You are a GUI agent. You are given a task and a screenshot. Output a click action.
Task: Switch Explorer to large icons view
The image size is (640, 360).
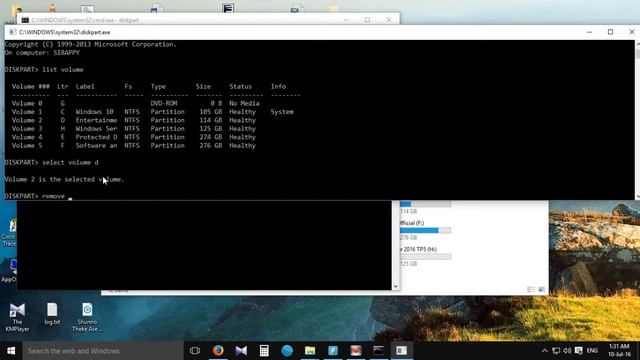[542, 289]
